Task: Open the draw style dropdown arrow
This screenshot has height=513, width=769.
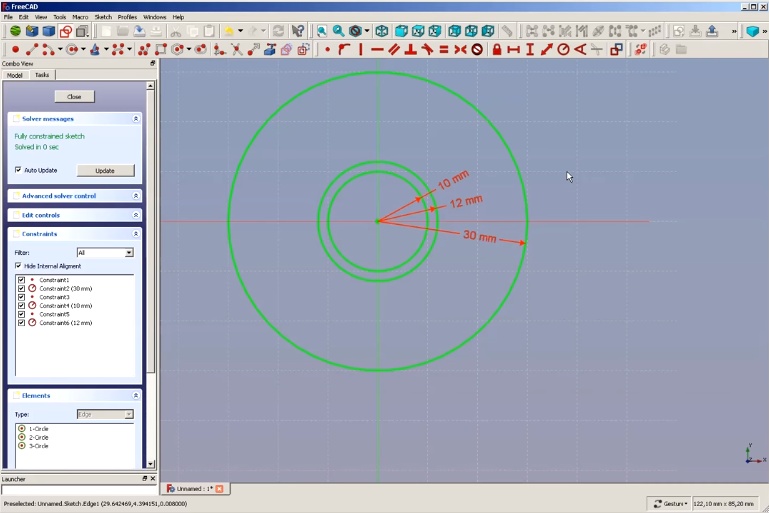Action: pos(367,31)
